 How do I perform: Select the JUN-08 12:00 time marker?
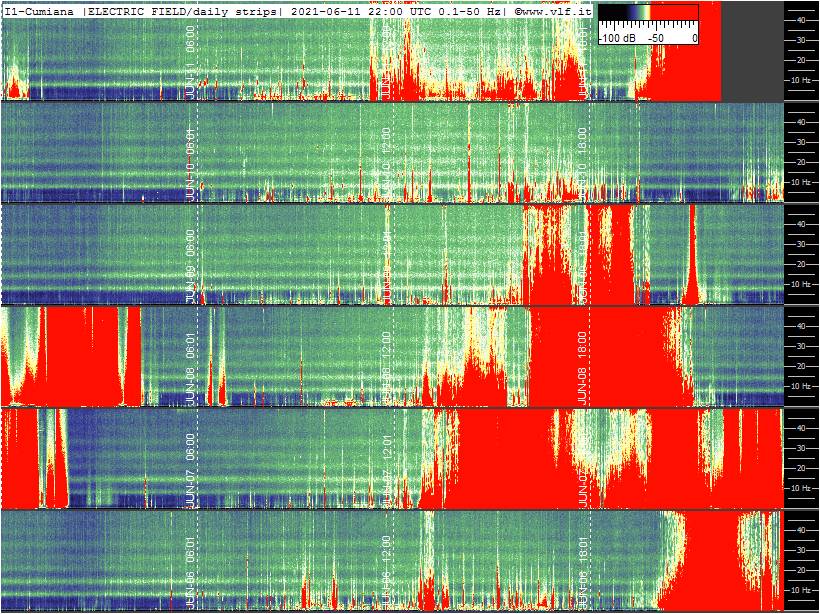tap(385, 368)
